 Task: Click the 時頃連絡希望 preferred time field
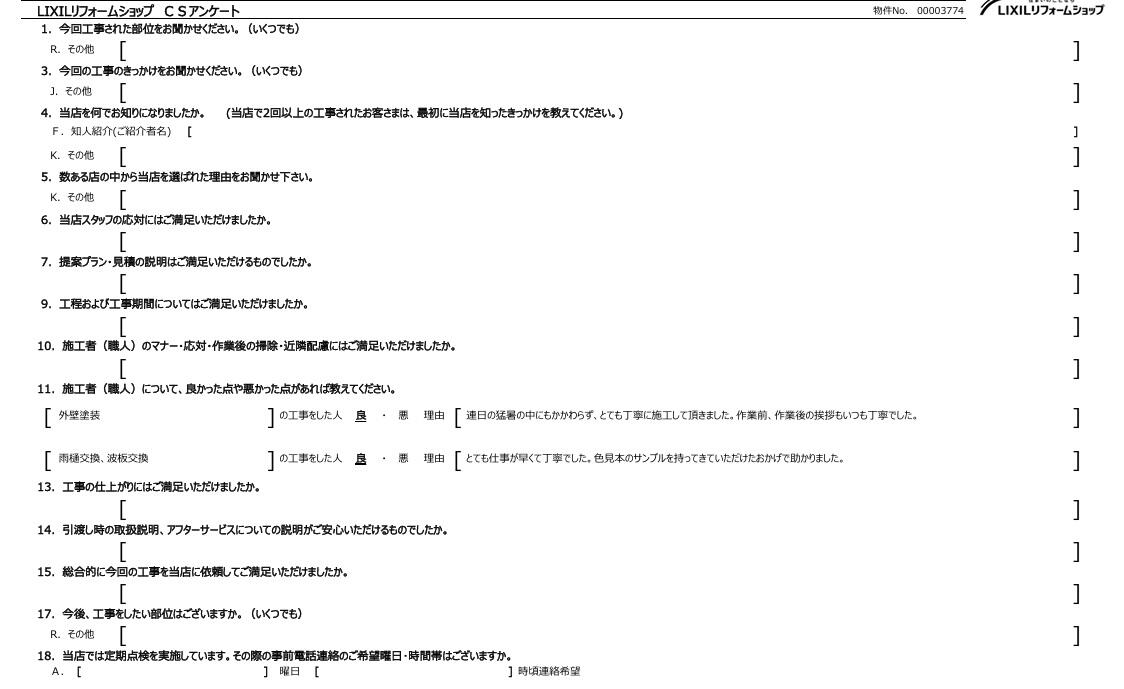pyautogui.click(x=412, y=671)
